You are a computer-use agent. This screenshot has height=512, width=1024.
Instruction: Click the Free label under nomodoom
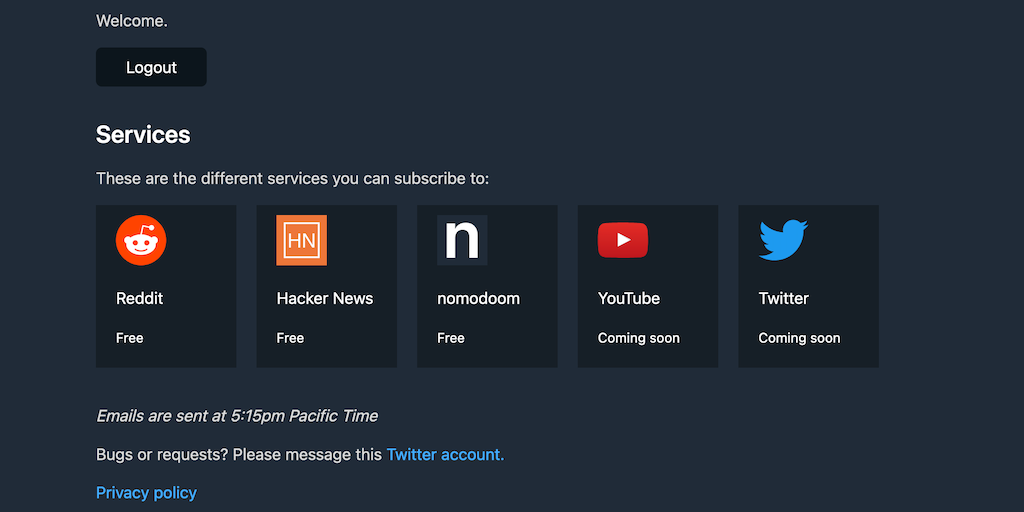[451, 338]
